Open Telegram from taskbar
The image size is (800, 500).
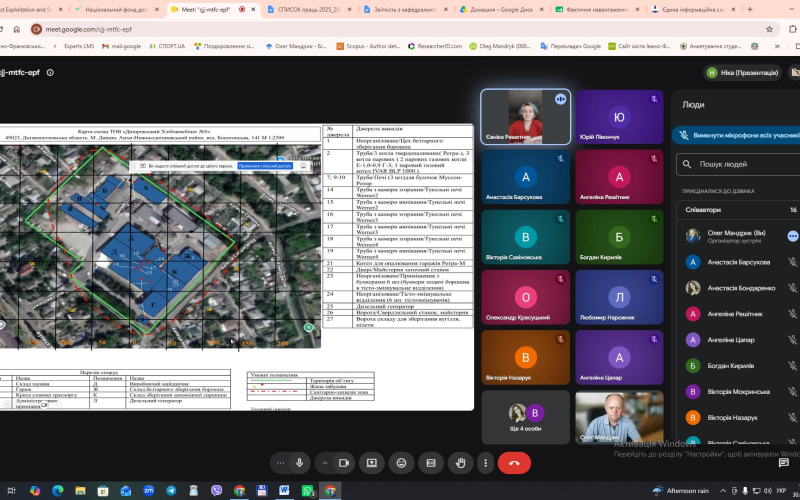(171, 491)
